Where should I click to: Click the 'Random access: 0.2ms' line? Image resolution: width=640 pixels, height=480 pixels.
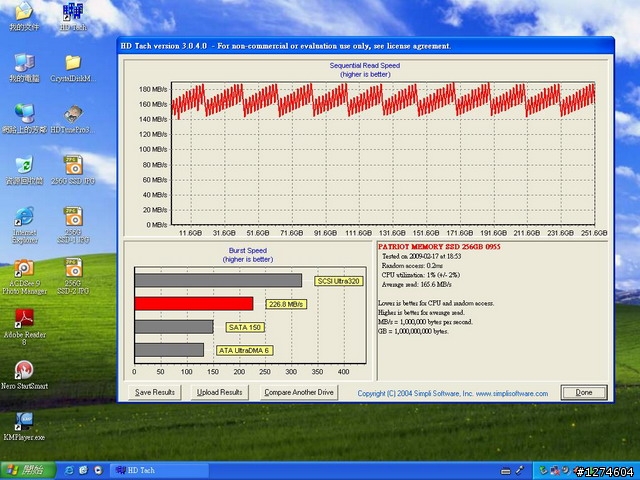[412, 266]
